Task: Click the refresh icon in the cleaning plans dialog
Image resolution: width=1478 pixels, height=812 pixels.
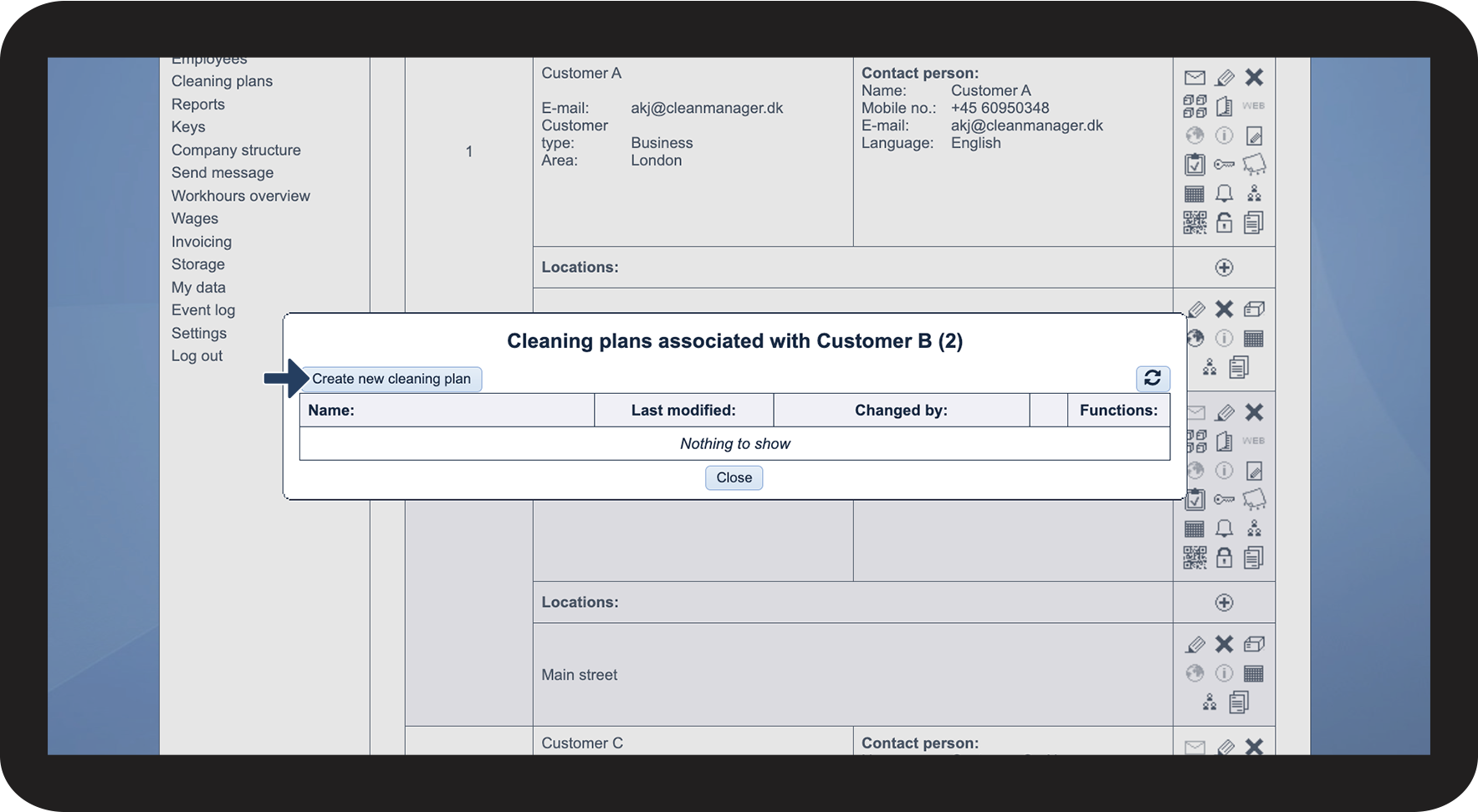Action: click(x=1153, y=378)
